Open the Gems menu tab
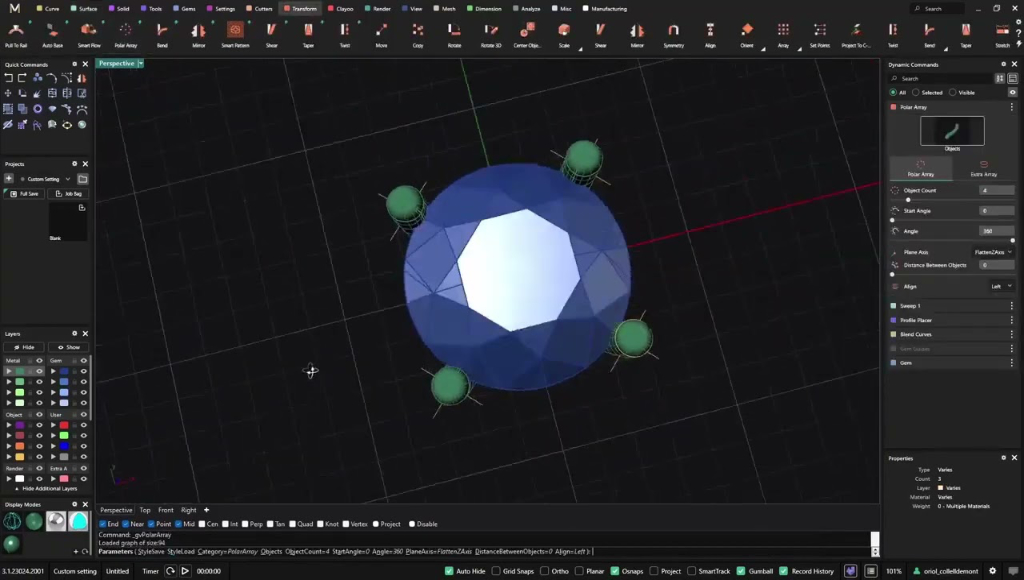The width and height of the screenshot is (1024, 580). 184,8
